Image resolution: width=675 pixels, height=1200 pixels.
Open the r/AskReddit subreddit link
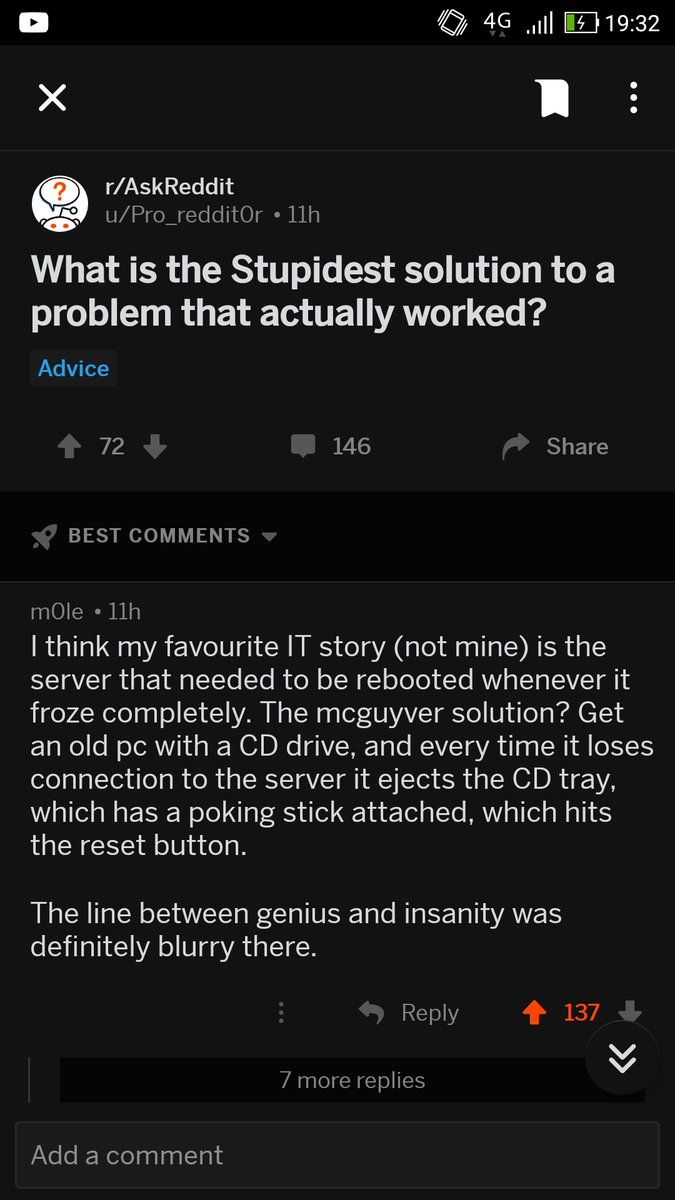point(169,187)
